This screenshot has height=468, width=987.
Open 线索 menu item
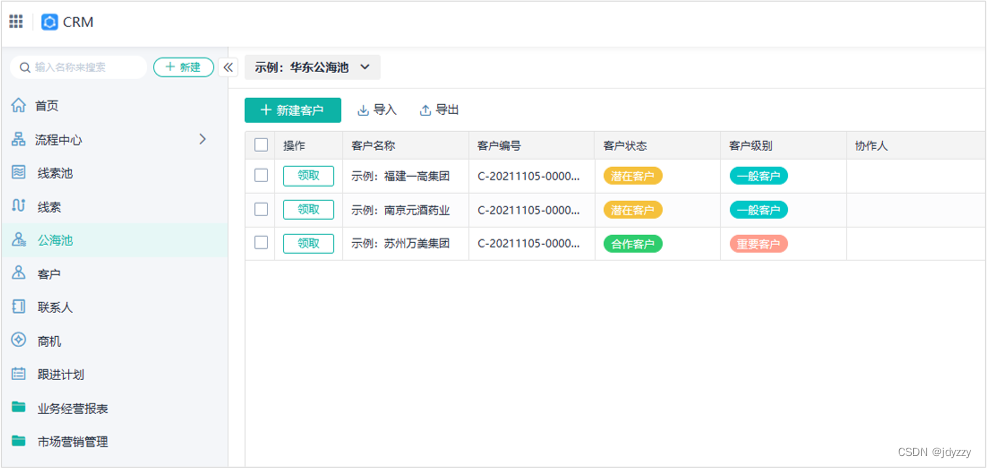click(x=115, y=207)
